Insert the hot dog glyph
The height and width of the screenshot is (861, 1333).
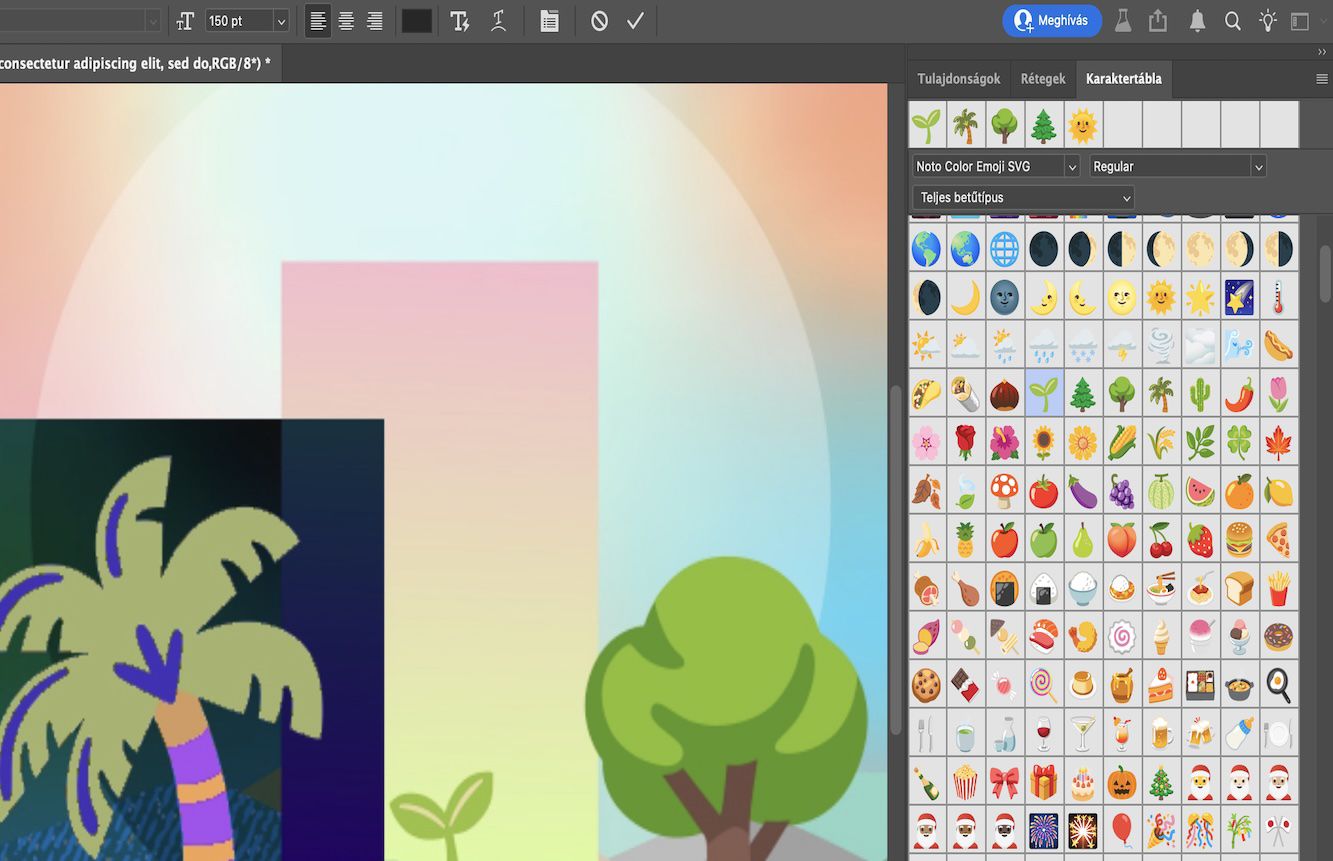(x=1278, y=346)
